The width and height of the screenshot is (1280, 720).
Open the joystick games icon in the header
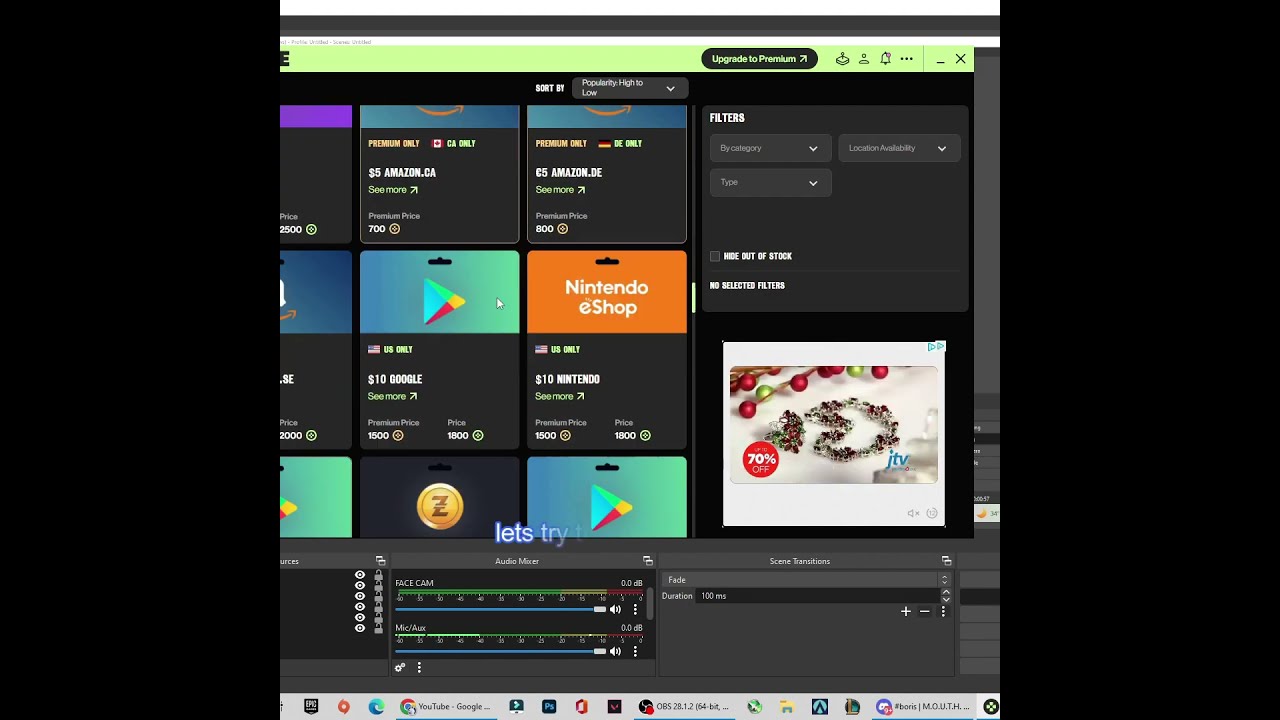[x=842, y=59]
